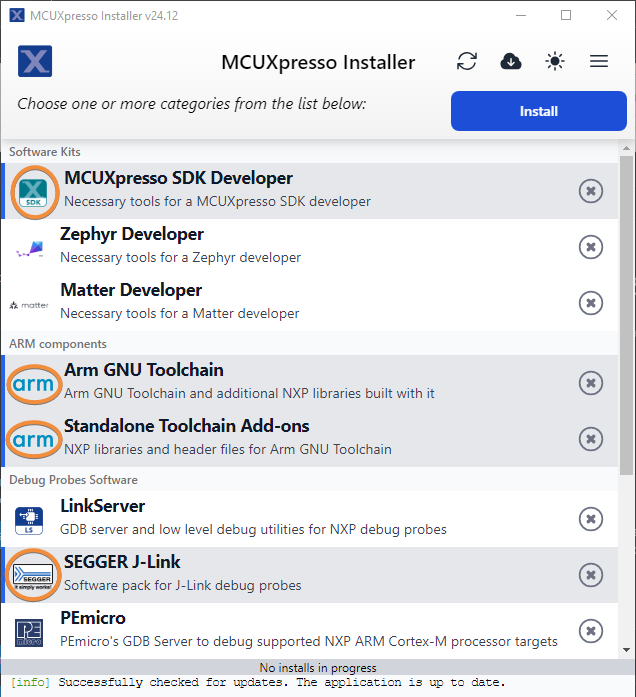Click the title bar application icon
Screen dimensions: 636x697
(x=17, y=15)
